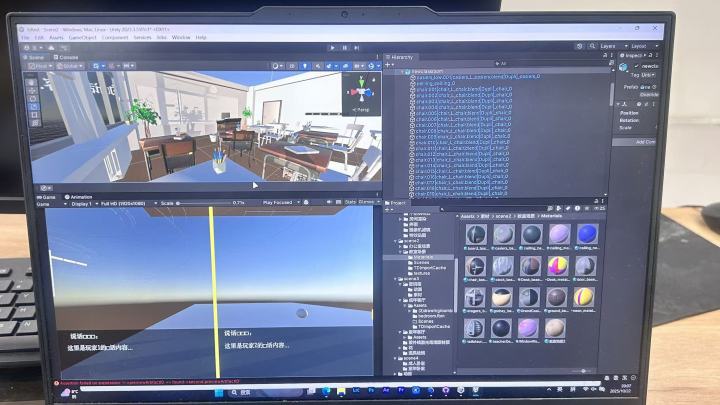Click the Step frame button
The image size is (720, 405).
point(356,47)
